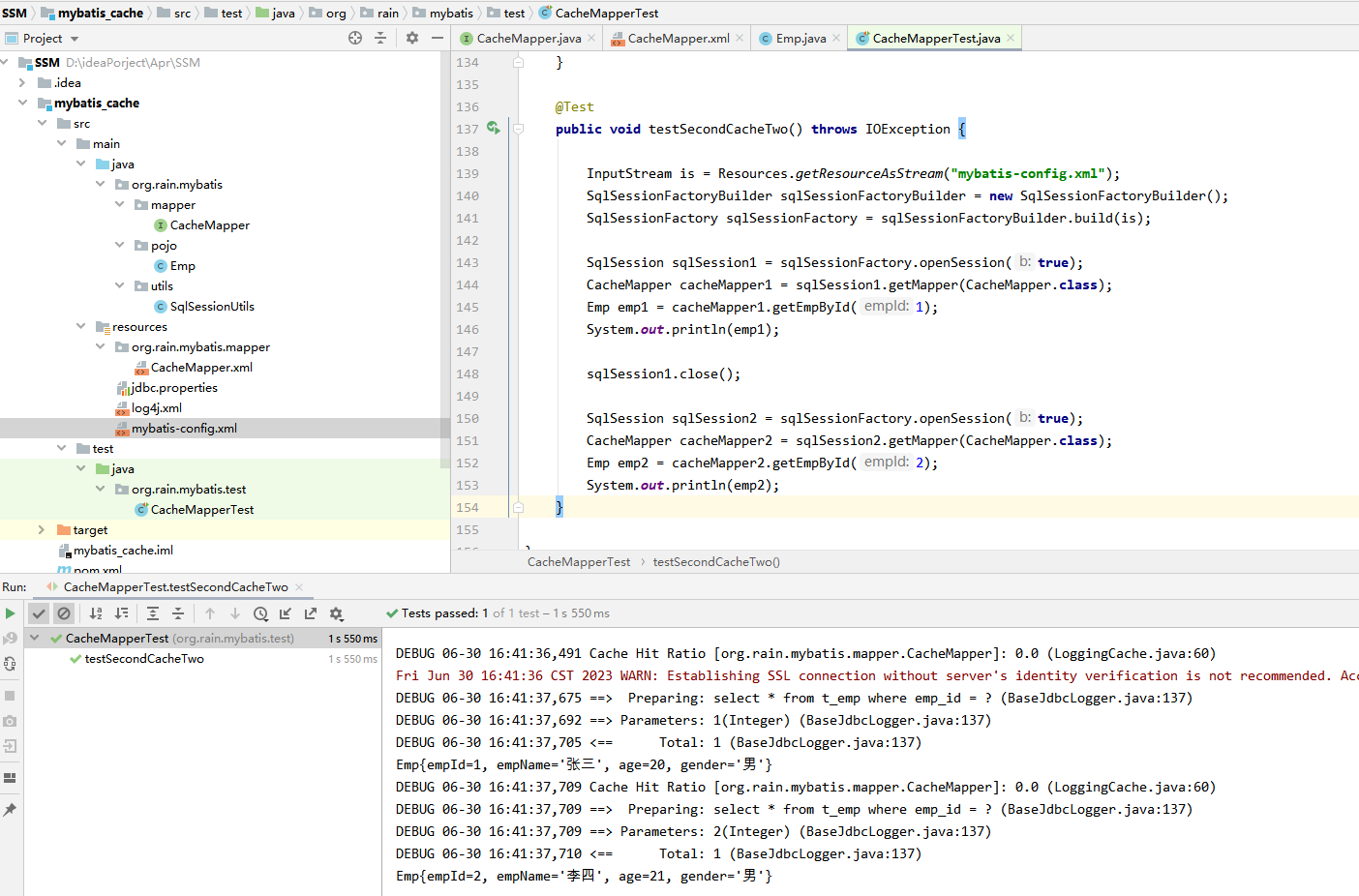
Task: Collapse the pojo package
Action: coord(119,245)
